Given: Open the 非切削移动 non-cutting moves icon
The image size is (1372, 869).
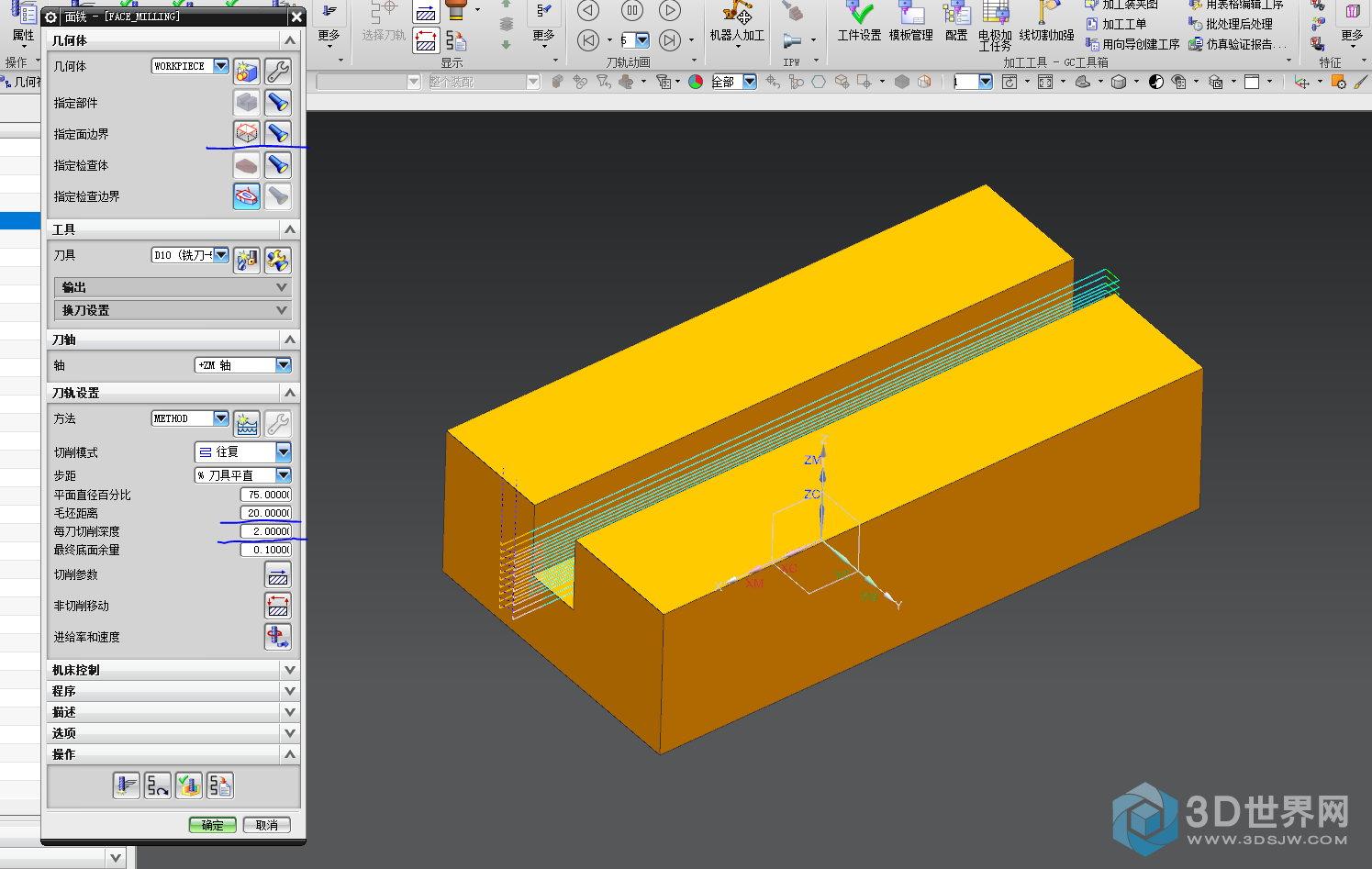Looking at the screenshot, I should tap(277, 606).
